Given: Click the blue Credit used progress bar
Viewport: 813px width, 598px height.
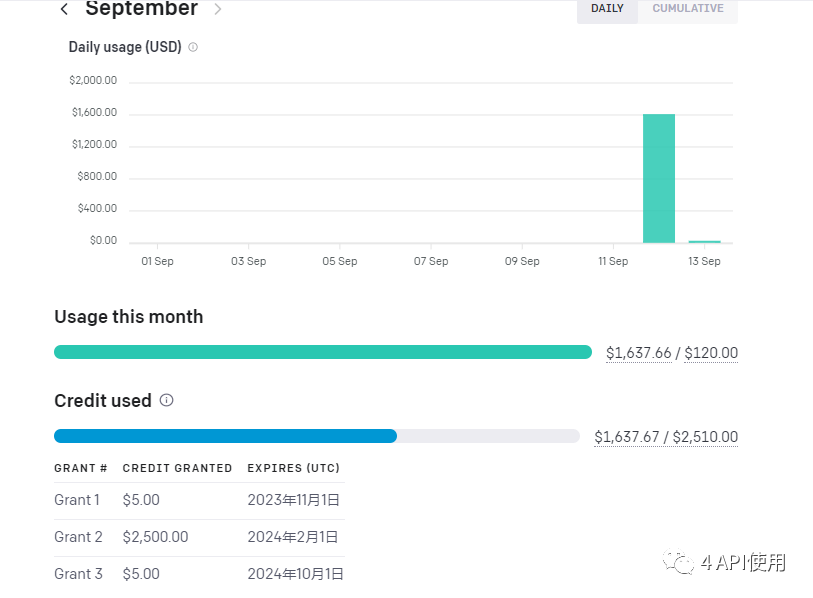Looking at the screenshot, I should tap(225, 436).
